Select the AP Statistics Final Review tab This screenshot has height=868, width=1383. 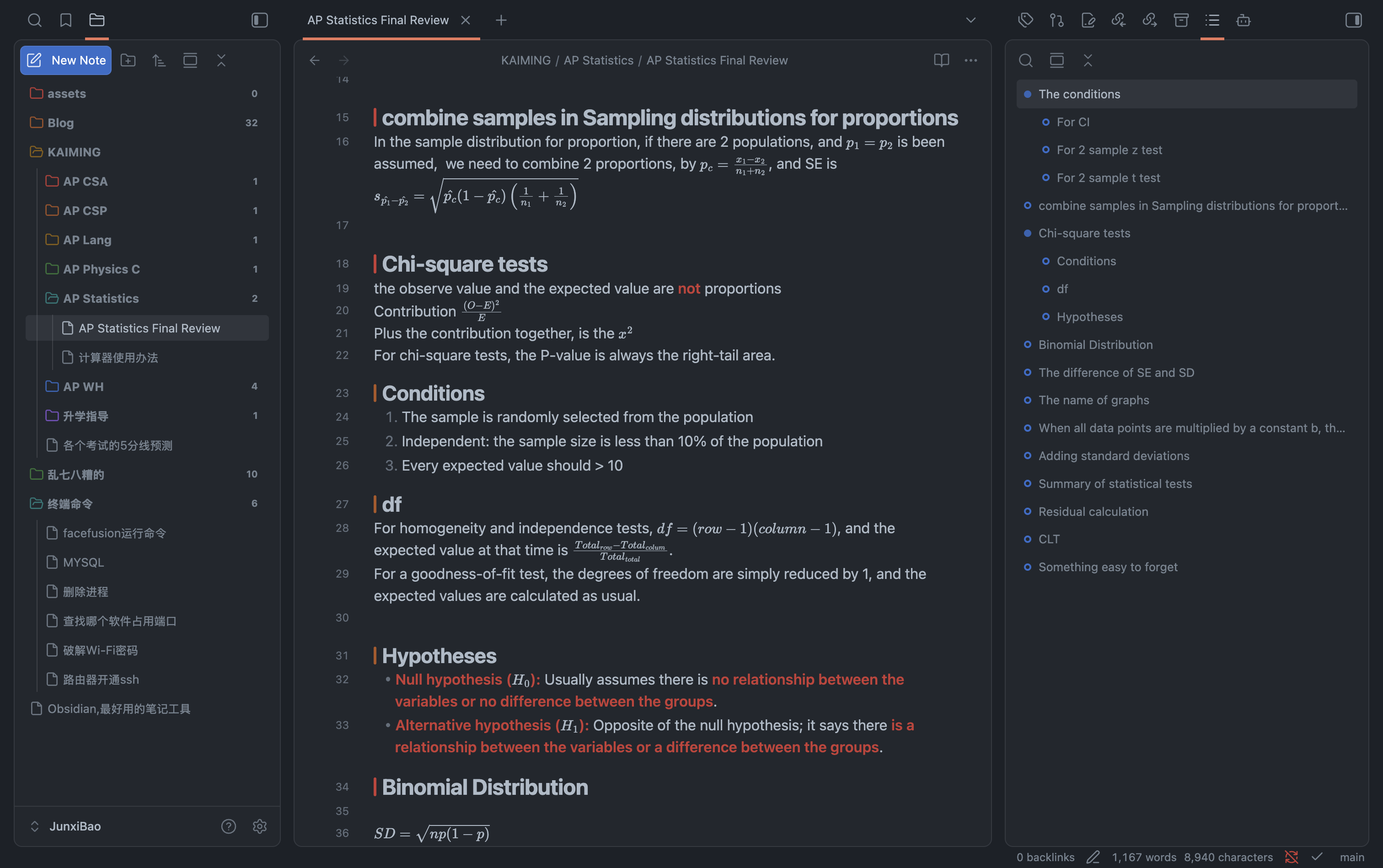[x=378, y=21]
